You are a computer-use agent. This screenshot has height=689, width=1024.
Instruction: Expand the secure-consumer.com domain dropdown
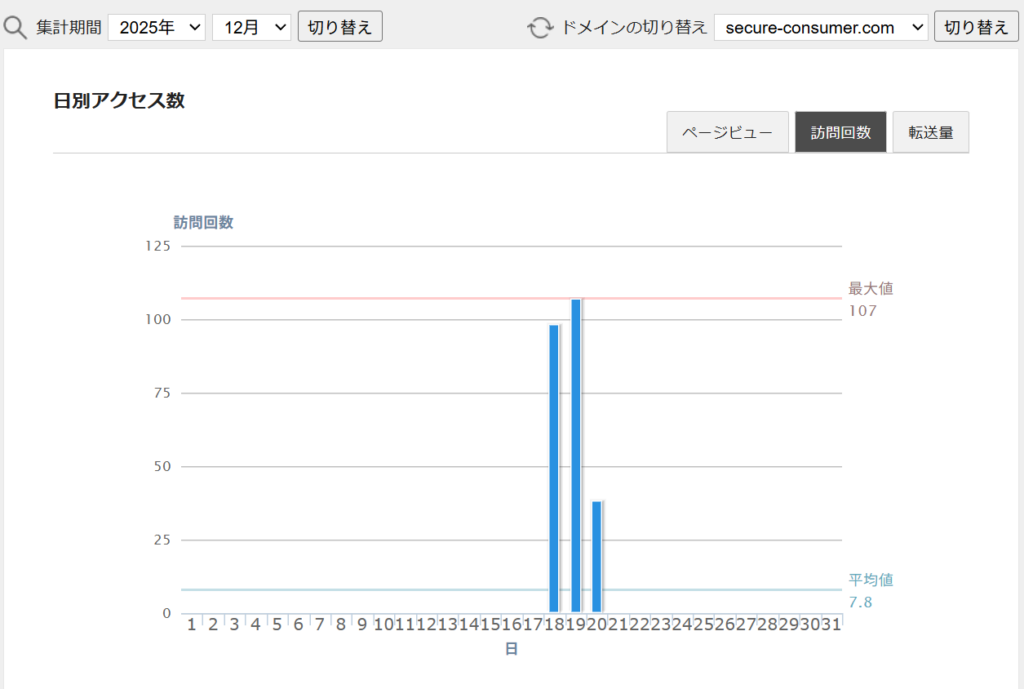[821, 27]
